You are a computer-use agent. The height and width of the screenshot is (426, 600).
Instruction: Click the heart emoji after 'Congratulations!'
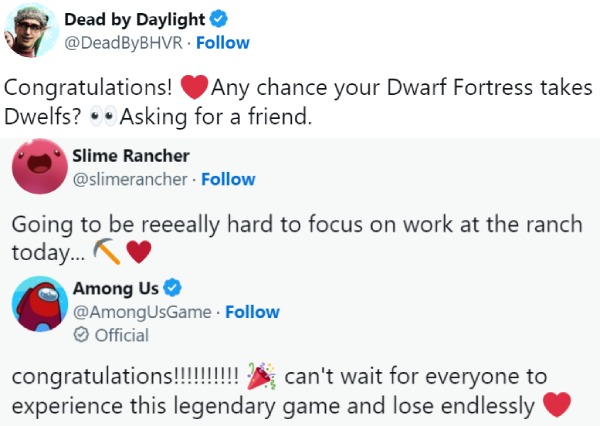(194, 87)
